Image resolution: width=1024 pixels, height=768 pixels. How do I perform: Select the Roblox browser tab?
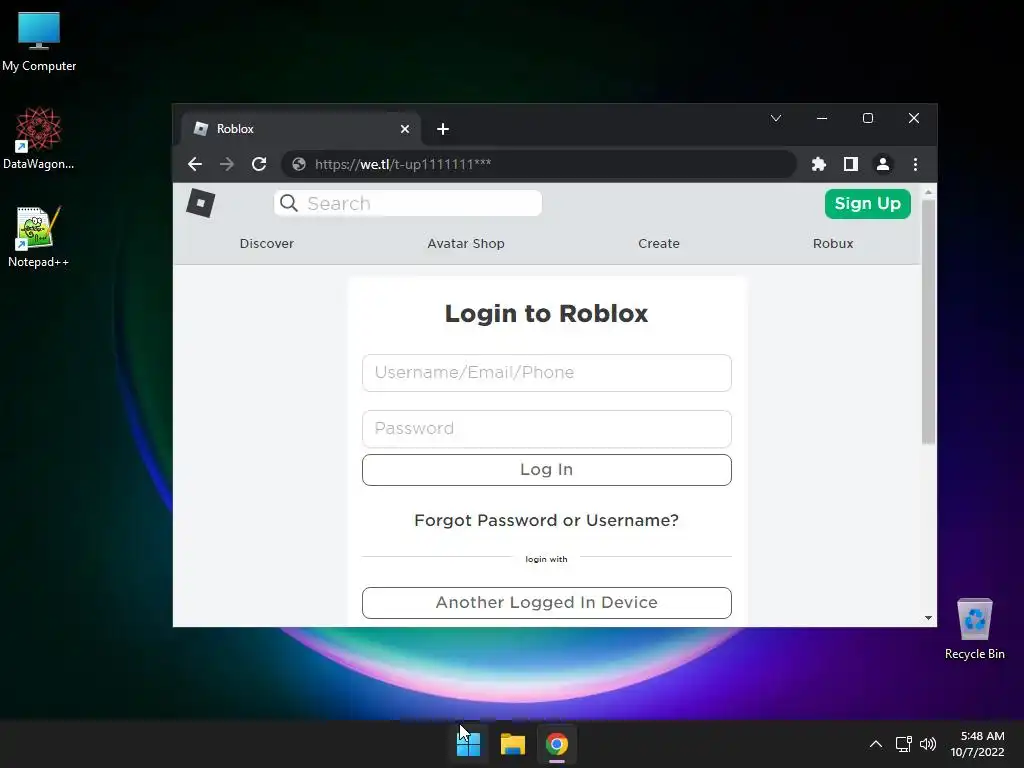point(300,129)
